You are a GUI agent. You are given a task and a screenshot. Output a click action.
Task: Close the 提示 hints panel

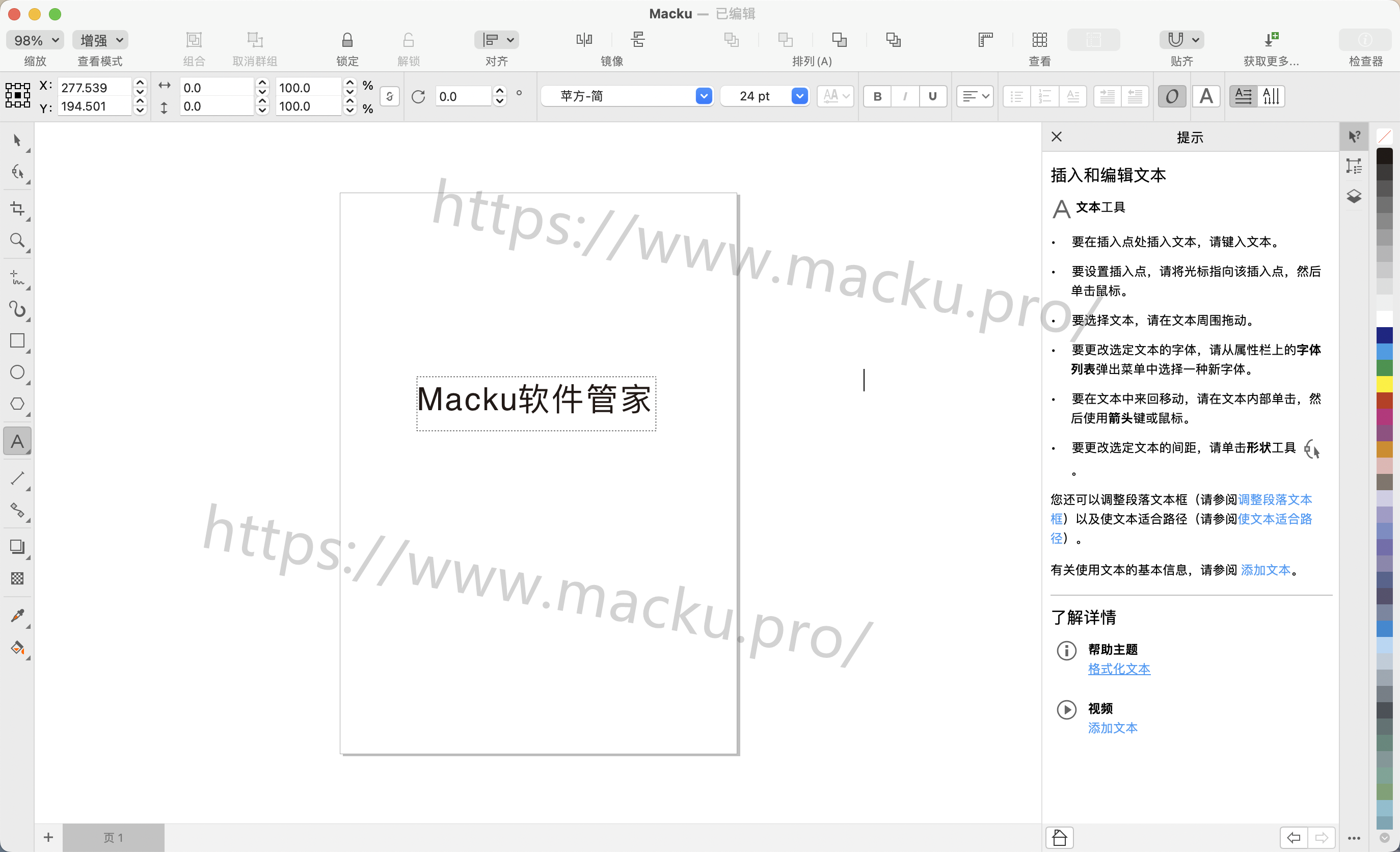pyautogui.click(x=1057, y=137)
